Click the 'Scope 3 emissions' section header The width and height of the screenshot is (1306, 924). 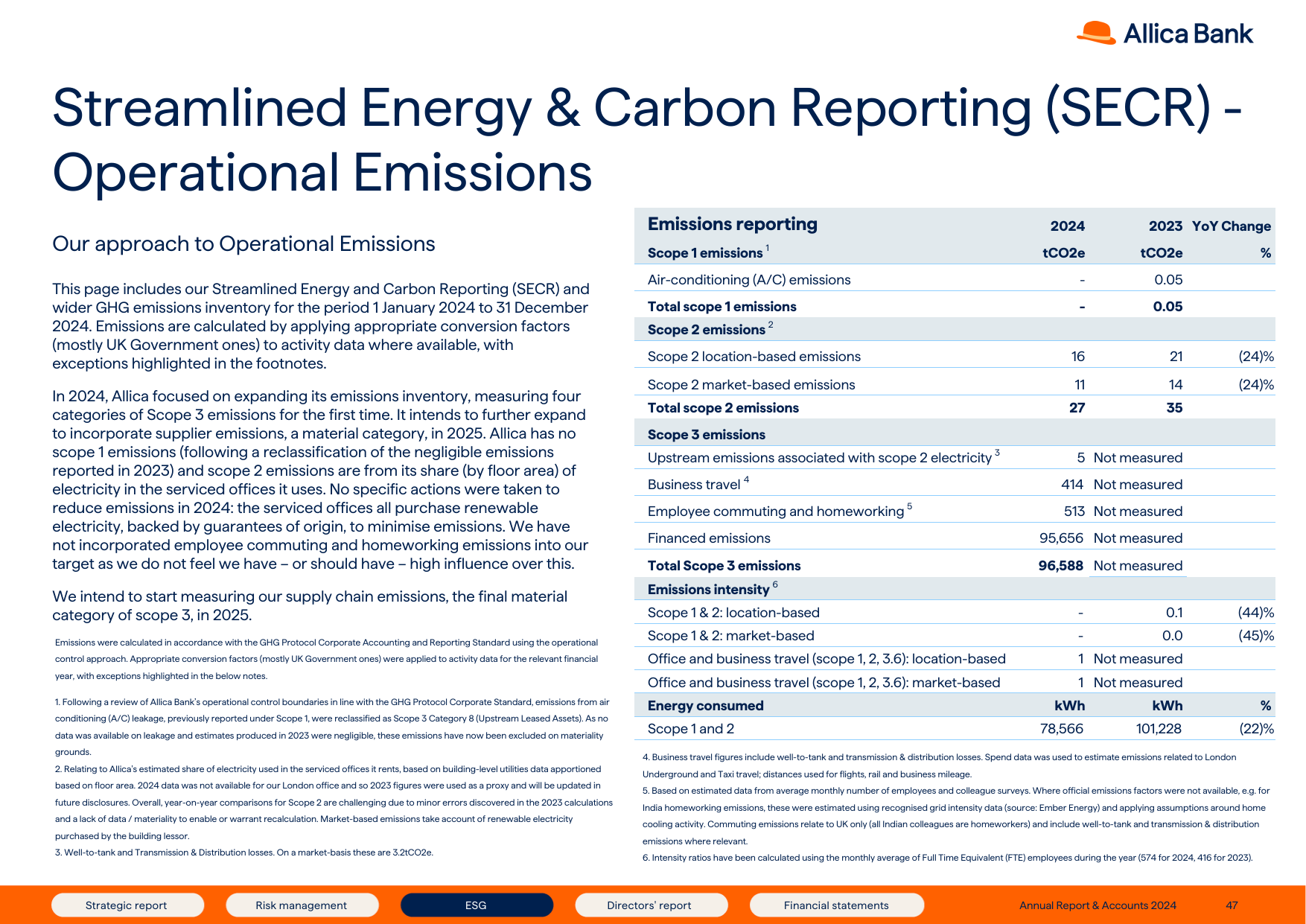[x=707, y=435]
